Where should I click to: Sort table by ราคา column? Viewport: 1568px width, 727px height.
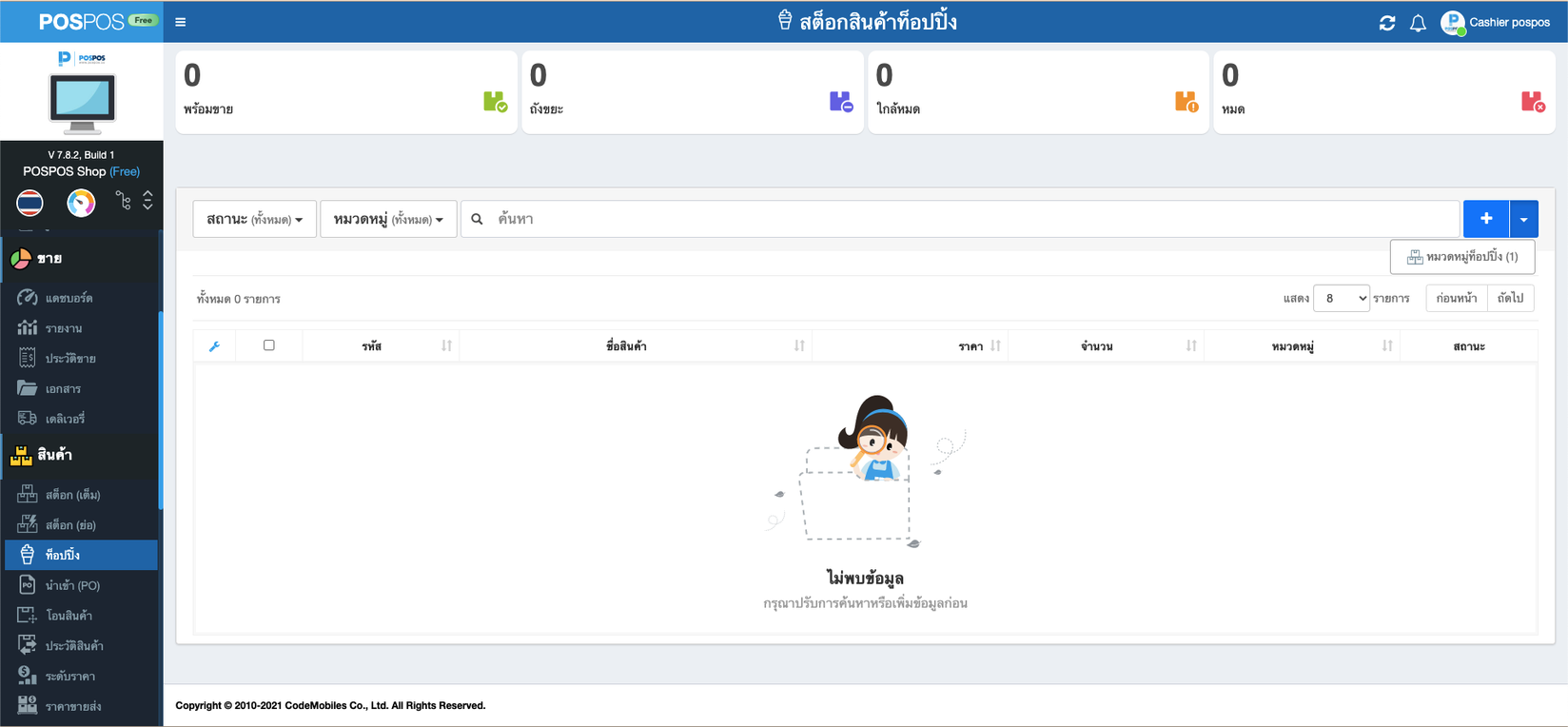pyautogui.click(x=995, y=346)
